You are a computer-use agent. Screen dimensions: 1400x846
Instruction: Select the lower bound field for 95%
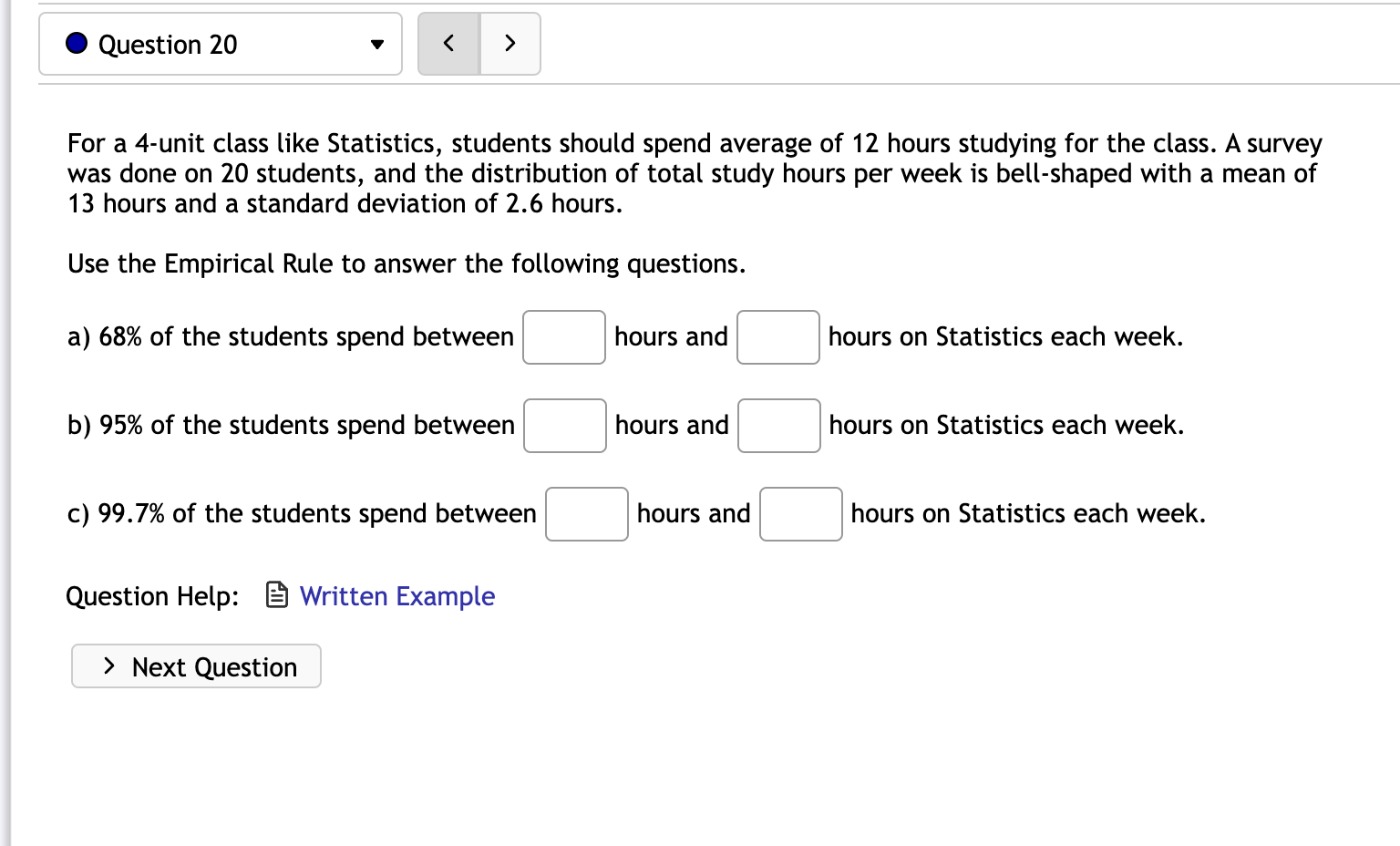coord(564,426)
